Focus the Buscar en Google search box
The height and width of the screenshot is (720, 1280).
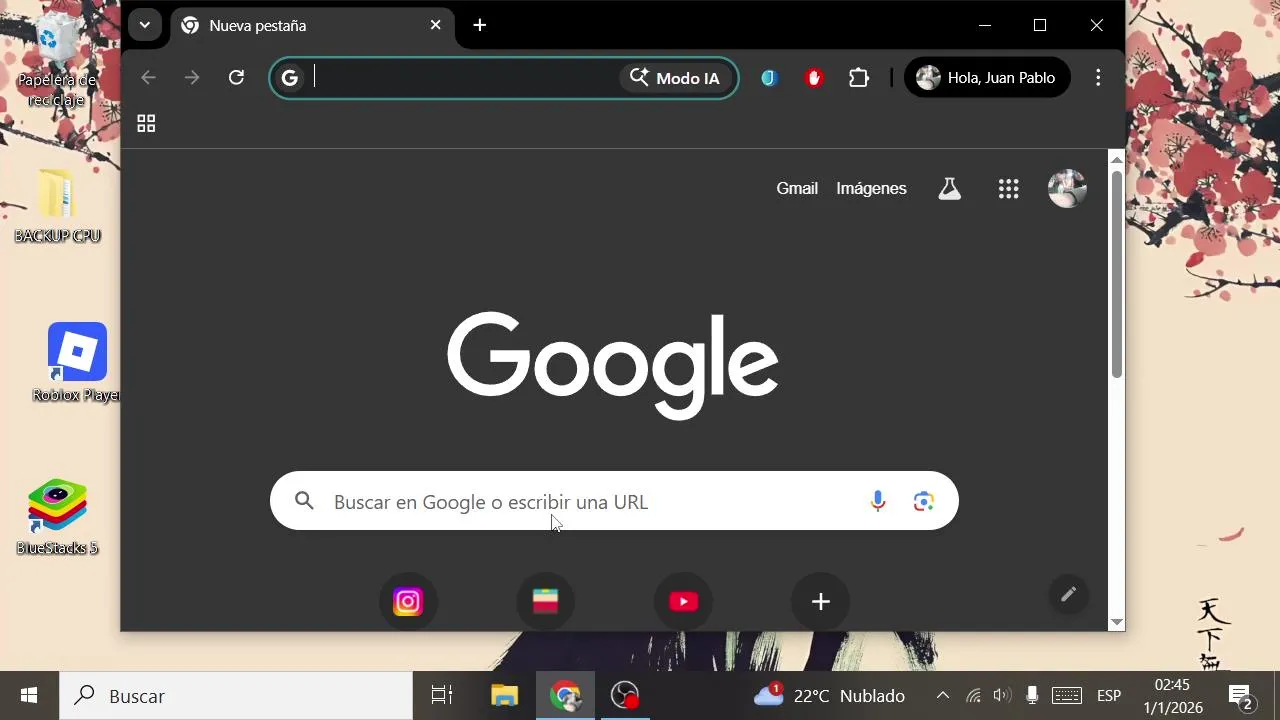614,501
